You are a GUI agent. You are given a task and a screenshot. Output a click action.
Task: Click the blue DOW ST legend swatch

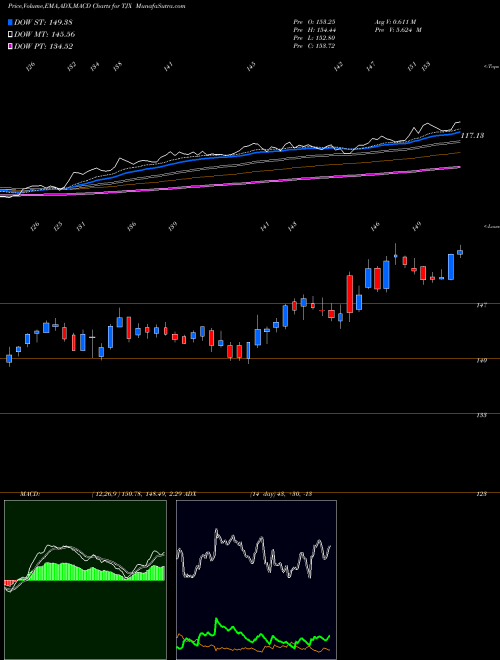(x=10, y=23)
